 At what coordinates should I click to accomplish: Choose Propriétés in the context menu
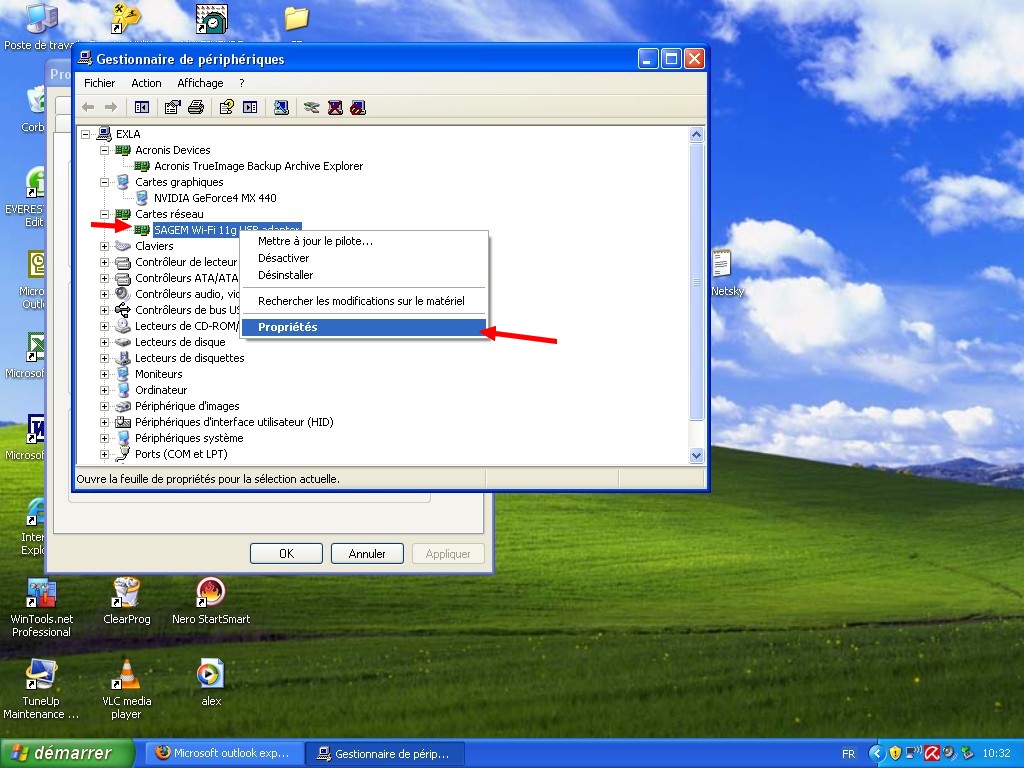click(x=363, y=327)
